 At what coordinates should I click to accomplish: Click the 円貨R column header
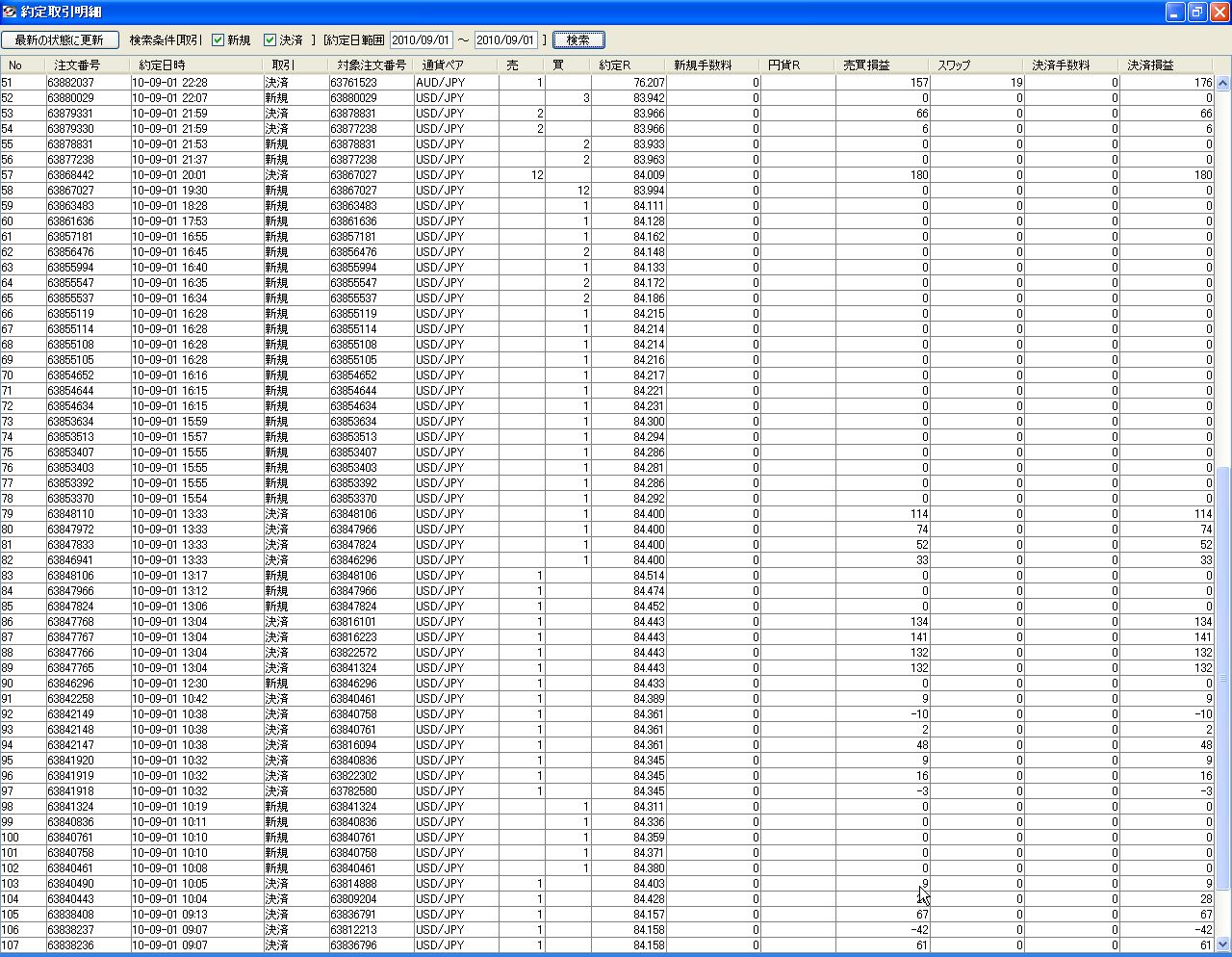798,65
